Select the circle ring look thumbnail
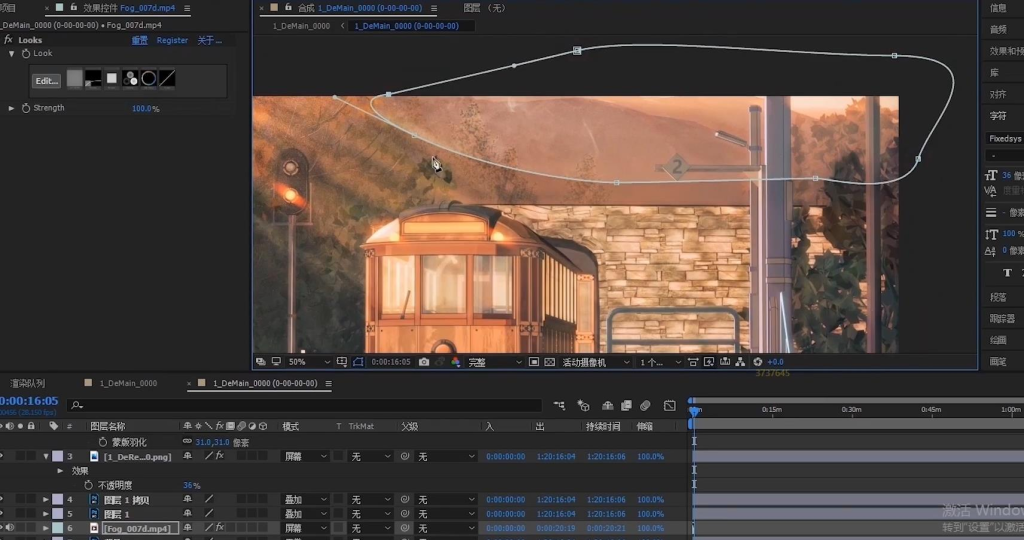 coord(149,78)
